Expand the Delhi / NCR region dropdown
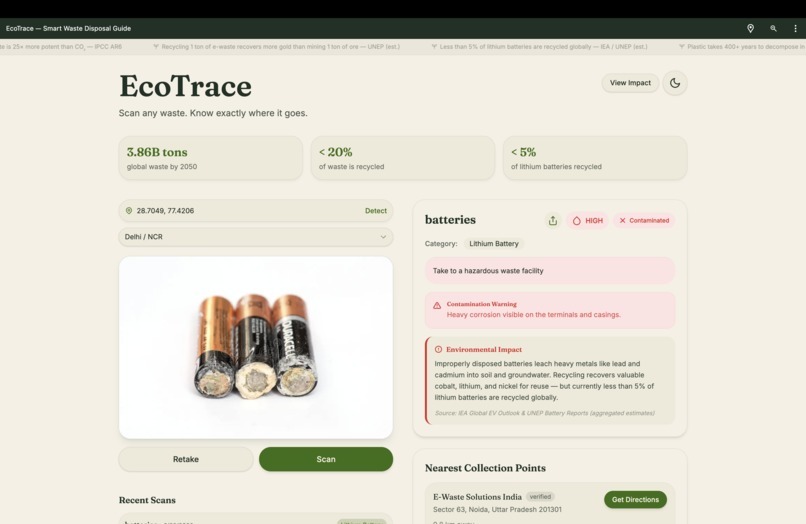 point(255,237)
